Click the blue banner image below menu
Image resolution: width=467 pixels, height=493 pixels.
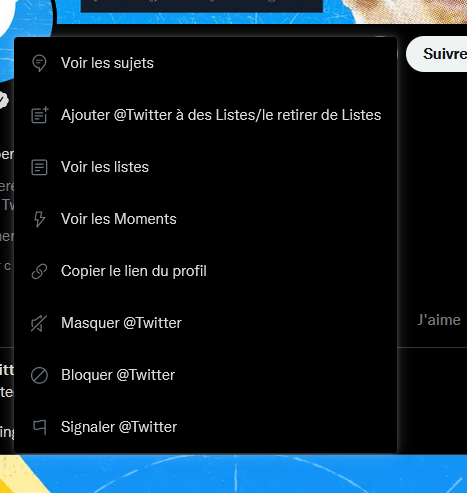[x=233, y=473]
